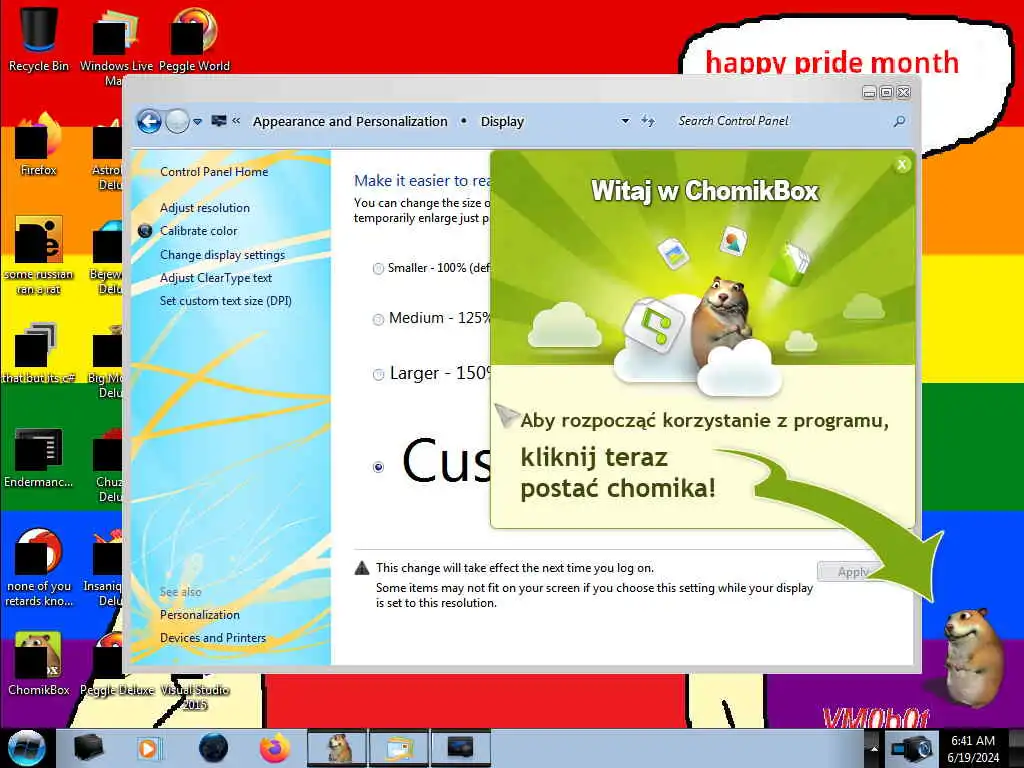The height and width of the screenshot is (768, 1024).
Task: Launch Firefox from the desktop icon
Action: coord(39,144)
